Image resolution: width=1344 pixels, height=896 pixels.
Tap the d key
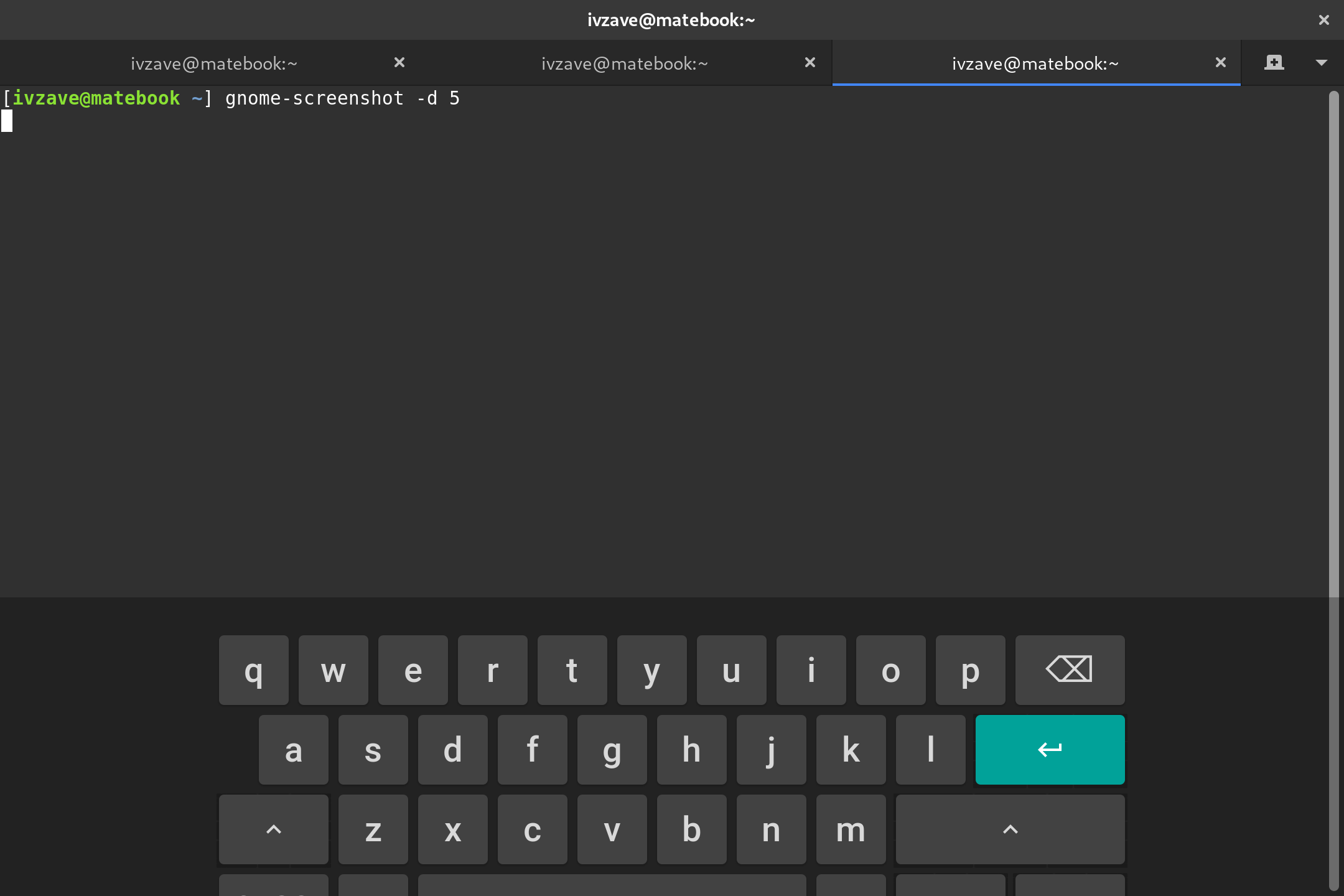(453, 750)
